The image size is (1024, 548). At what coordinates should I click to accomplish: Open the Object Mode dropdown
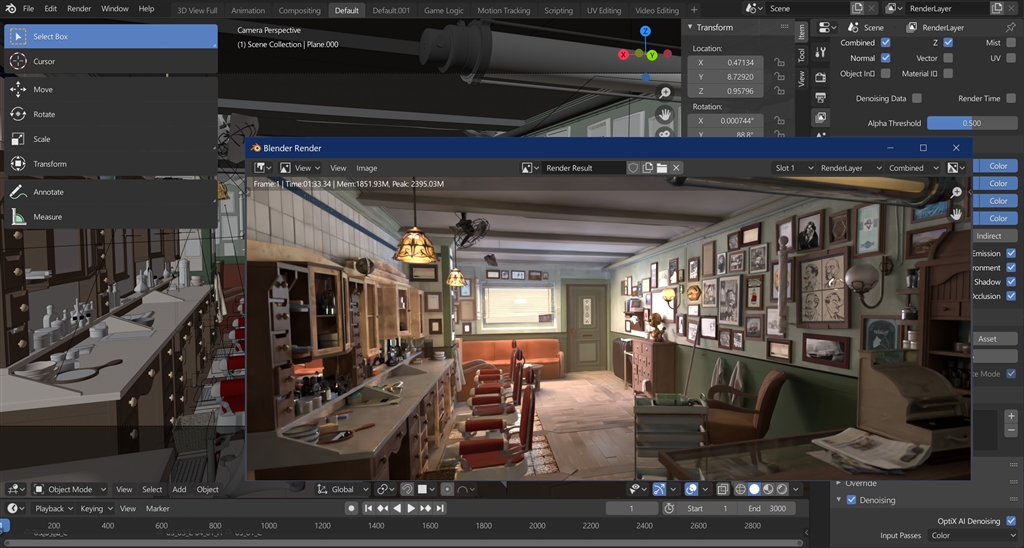point(70,489)
